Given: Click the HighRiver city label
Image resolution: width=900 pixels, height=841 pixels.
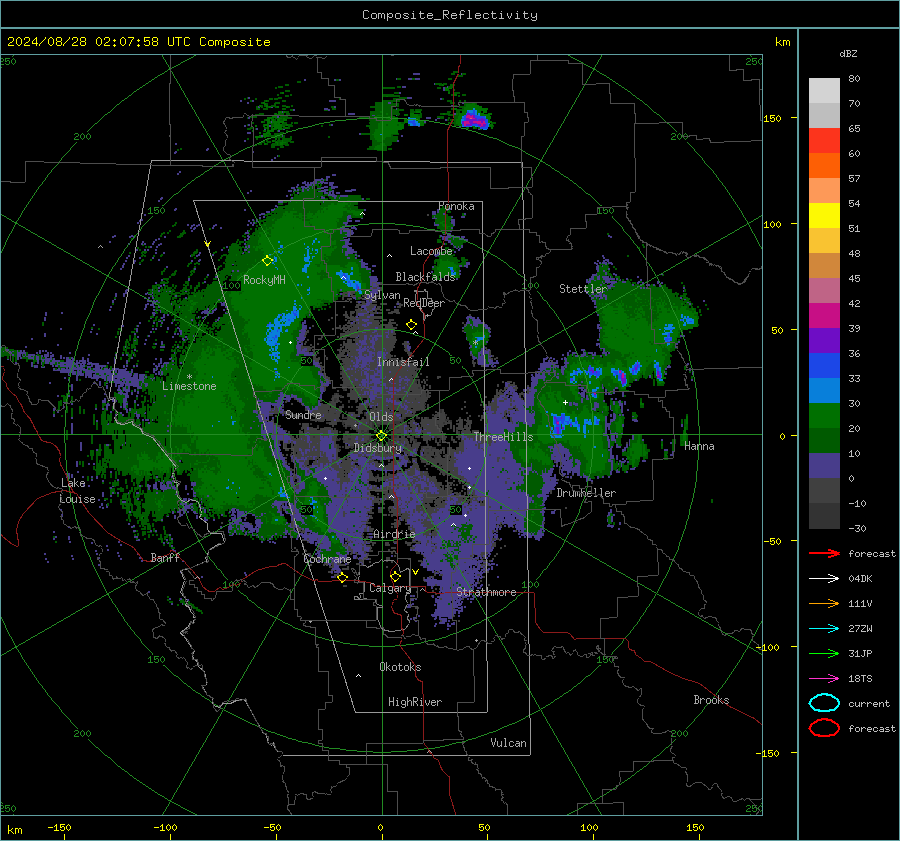Looking at the screenshot, I should tap(415, 702).
